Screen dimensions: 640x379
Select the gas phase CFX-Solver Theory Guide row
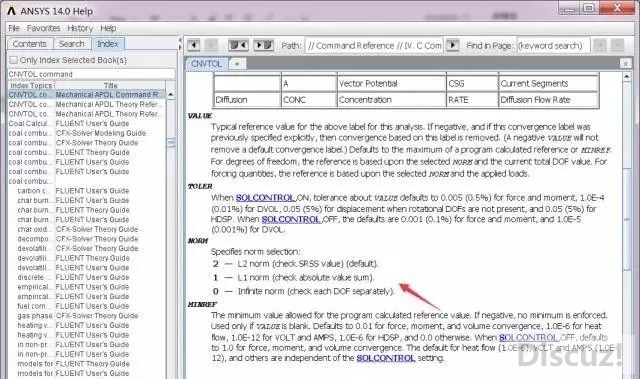pyautogui.click(x=87, y=315)
